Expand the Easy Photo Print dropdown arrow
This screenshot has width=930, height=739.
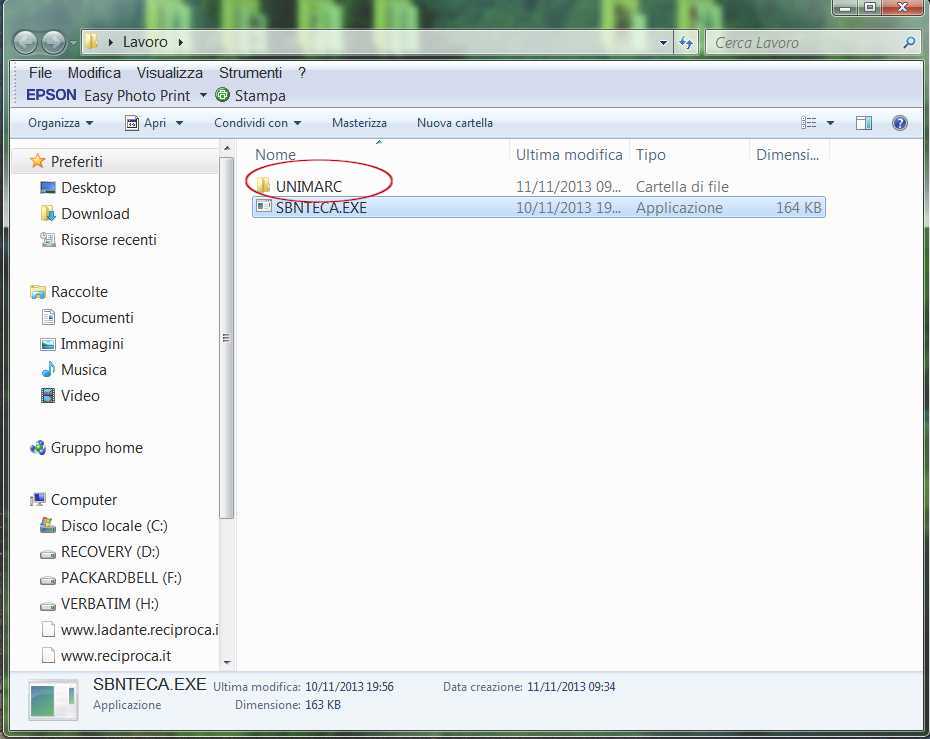click(x=203, y=94)
